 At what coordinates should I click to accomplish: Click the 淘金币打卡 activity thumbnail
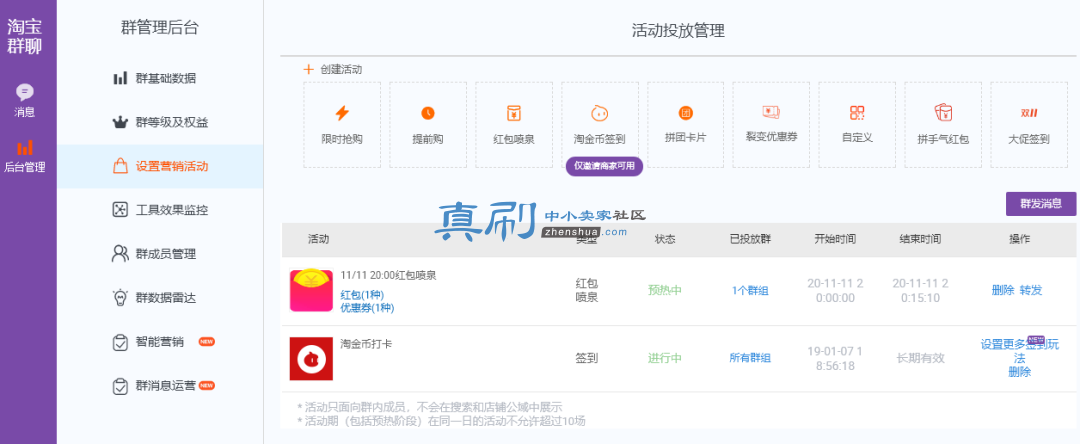(311, 359)
